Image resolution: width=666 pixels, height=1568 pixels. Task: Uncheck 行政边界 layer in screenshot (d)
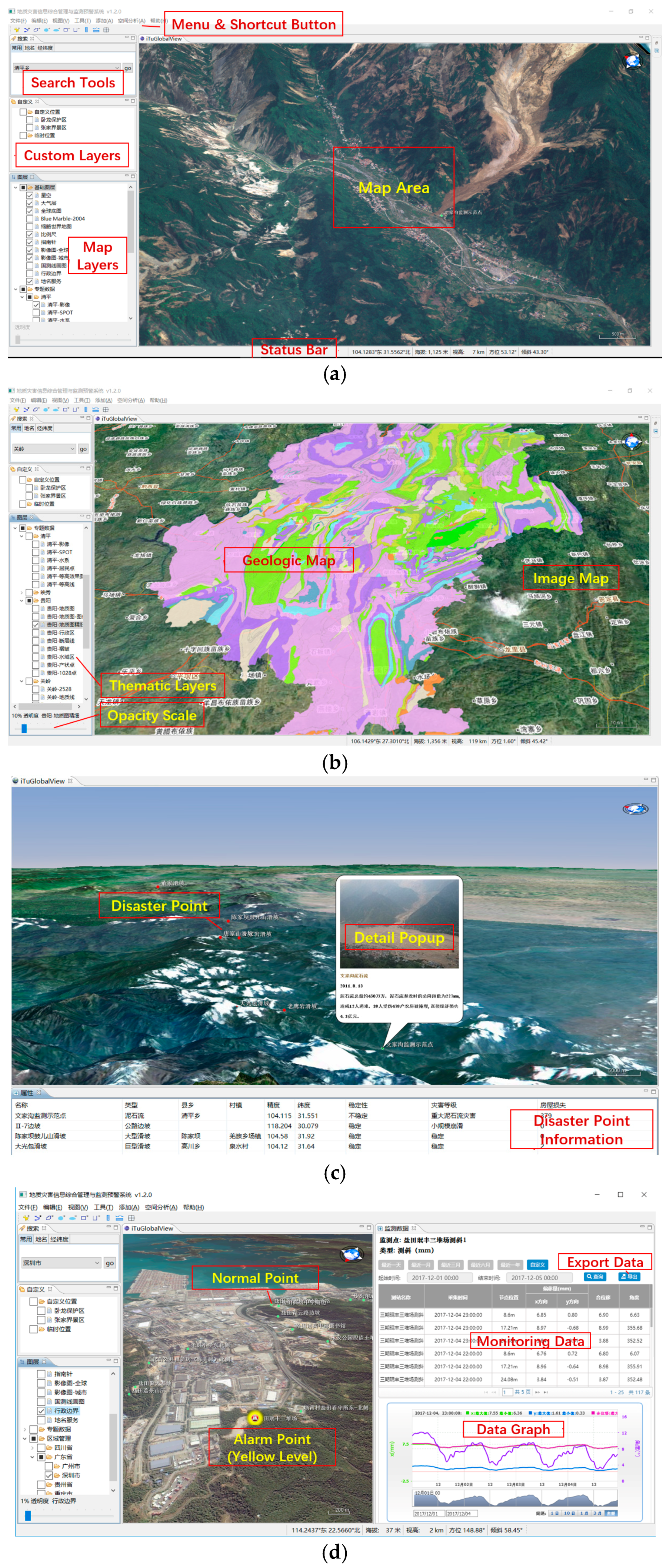[x=41, y=1410]
